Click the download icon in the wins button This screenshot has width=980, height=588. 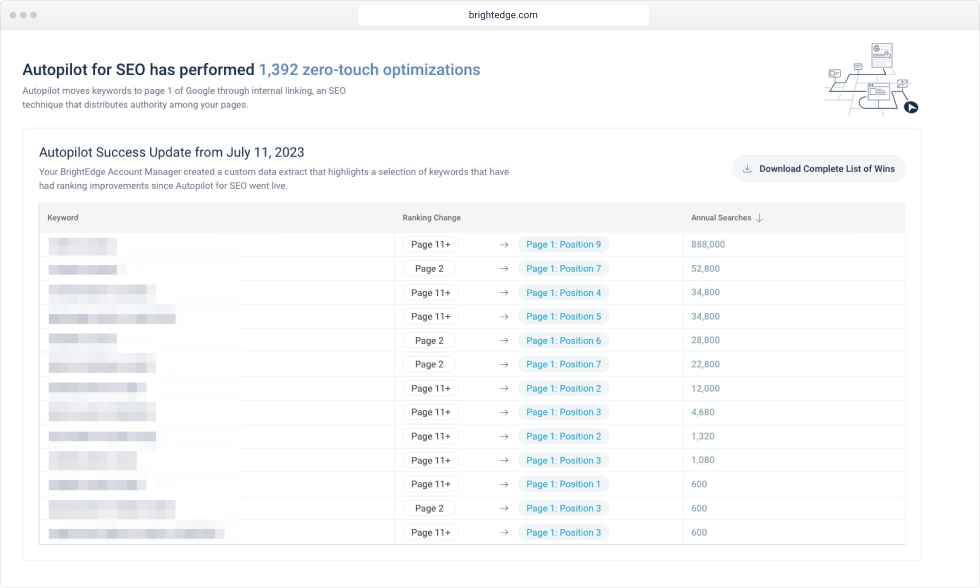click(x=747, y=169)
